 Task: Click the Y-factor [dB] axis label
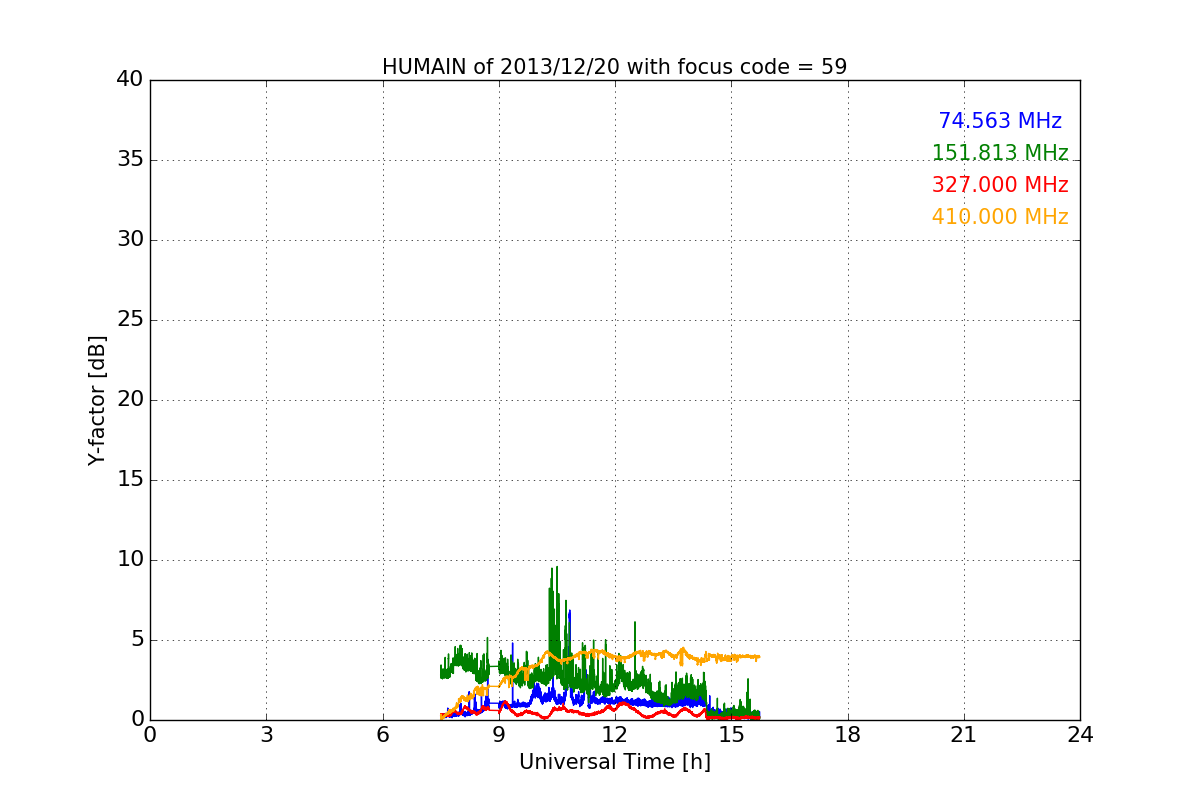point(97,400)
